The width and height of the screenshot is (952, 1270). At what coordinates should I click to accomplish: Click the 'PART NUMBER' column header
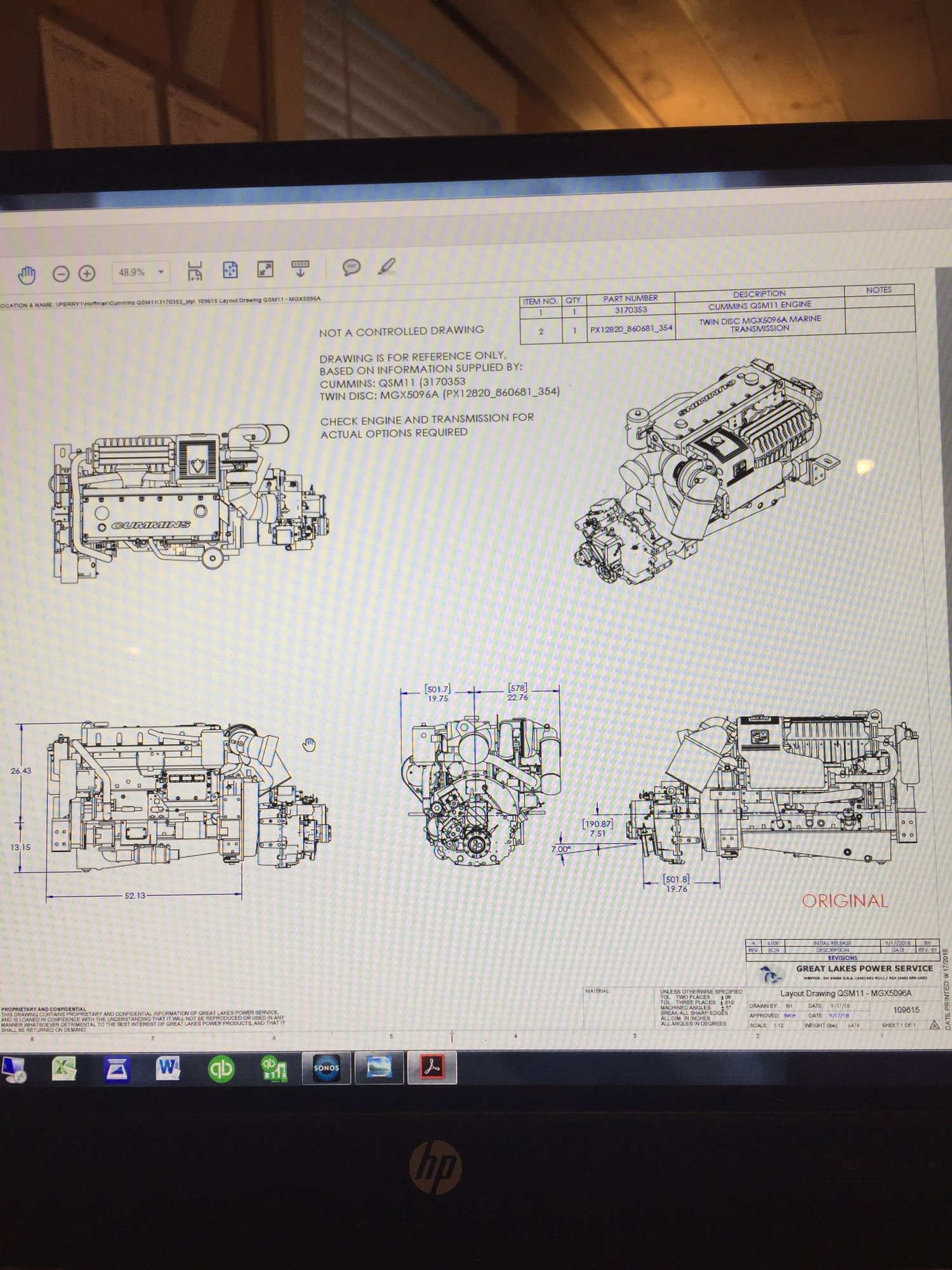tap(630, 298)
